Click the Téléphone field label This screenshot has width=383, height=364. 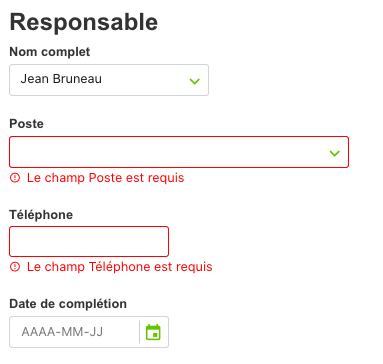pyautogui.click(x=41, y=215)
